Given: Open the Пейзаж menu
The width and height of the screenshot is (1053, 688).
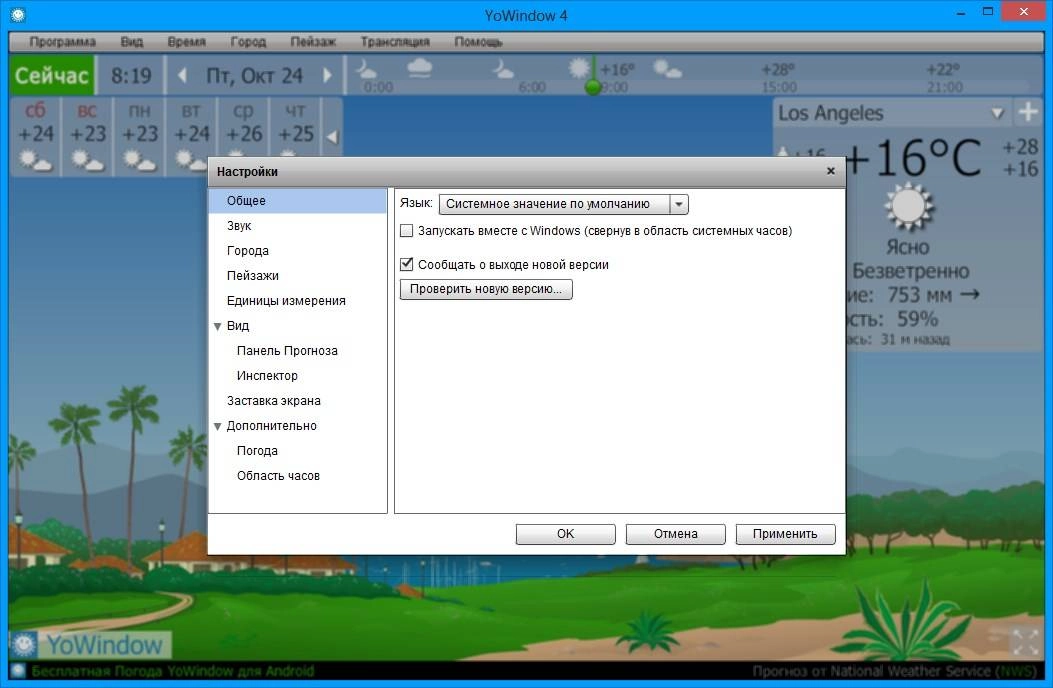Looking at the screenshot, I should [313, 42].
